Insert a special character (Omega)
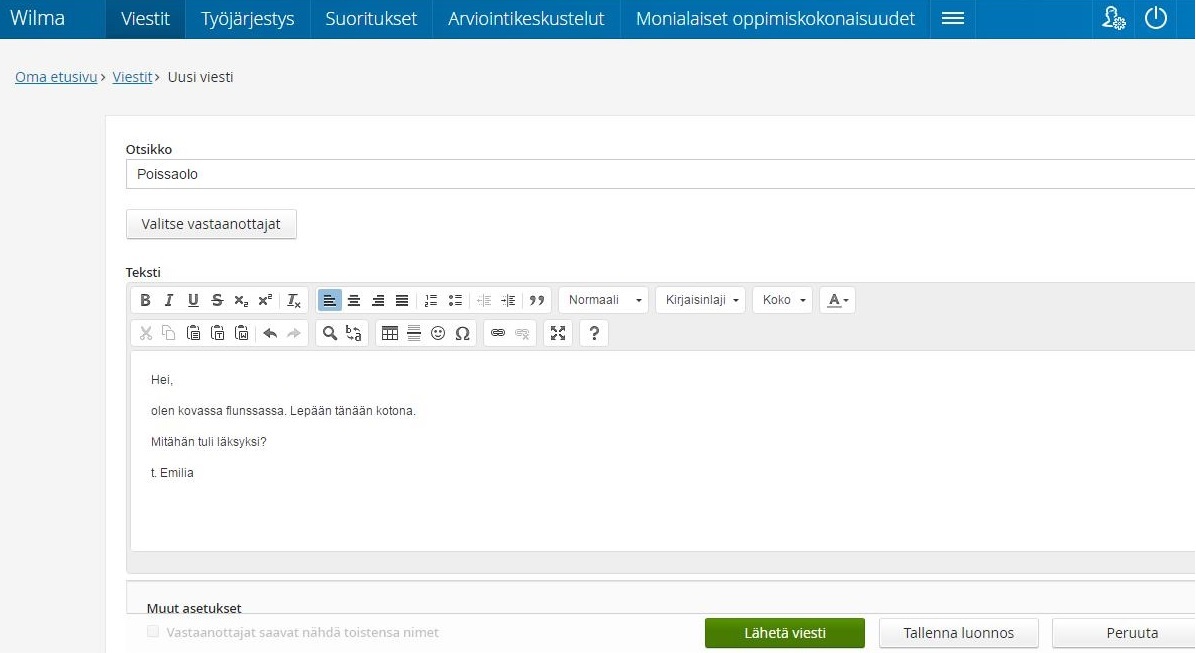The image size is (1196, 653). (x=462, y=334)
